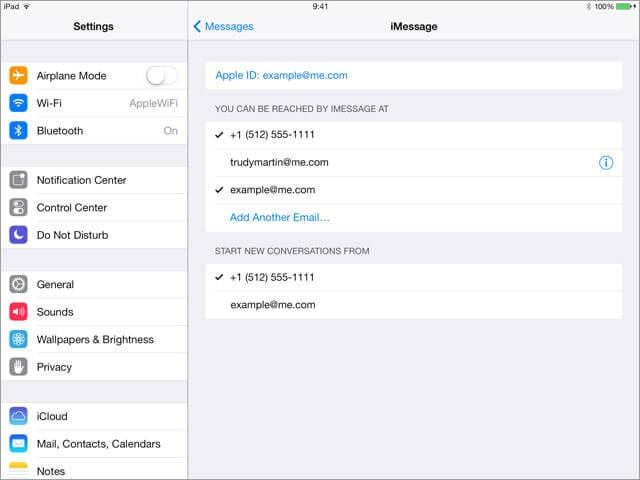Tap Add Another Email...
Screen dimensions: 640x480
[280, 218]
